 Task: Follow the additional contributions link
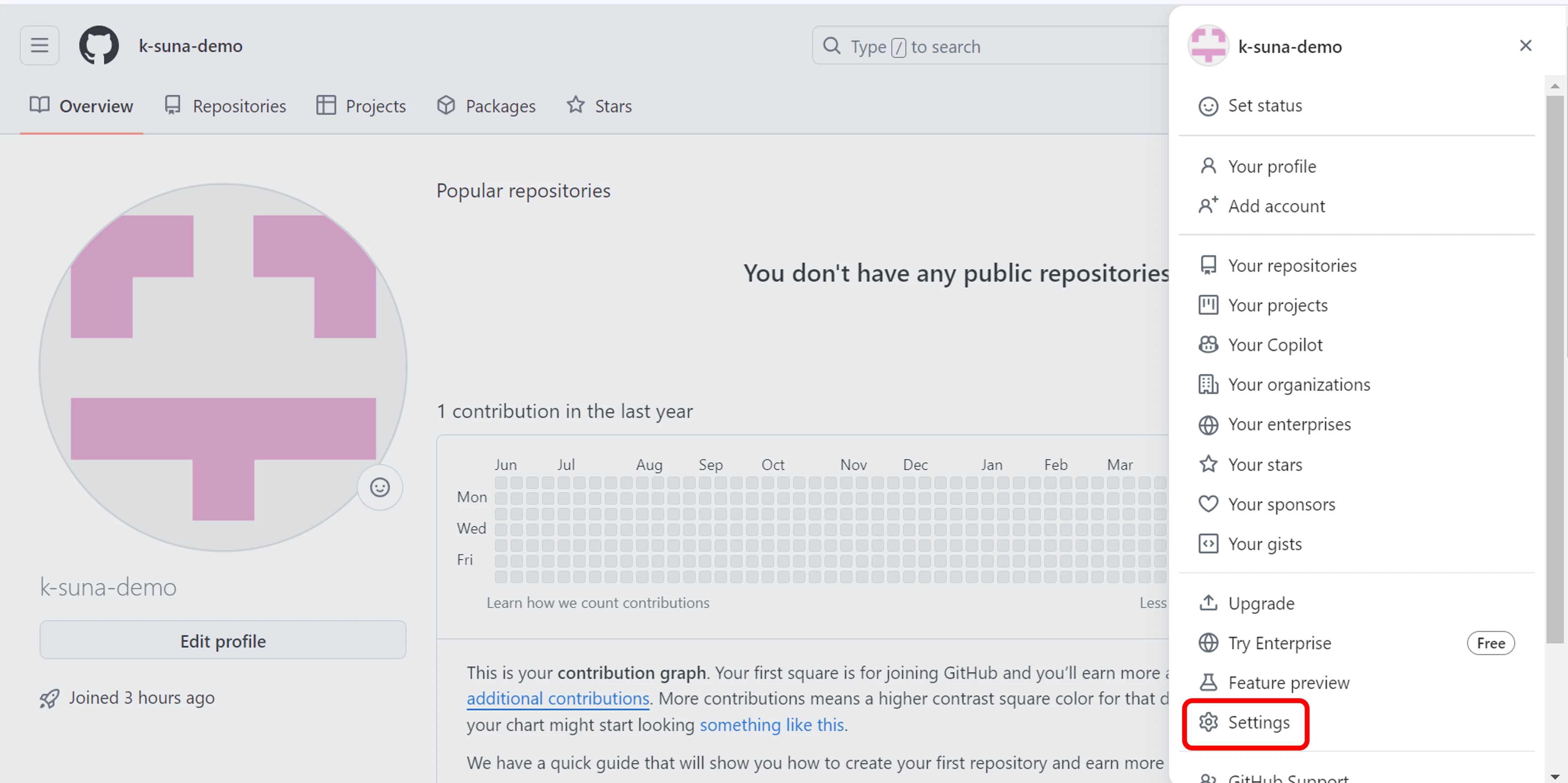[x=558, y=699]
